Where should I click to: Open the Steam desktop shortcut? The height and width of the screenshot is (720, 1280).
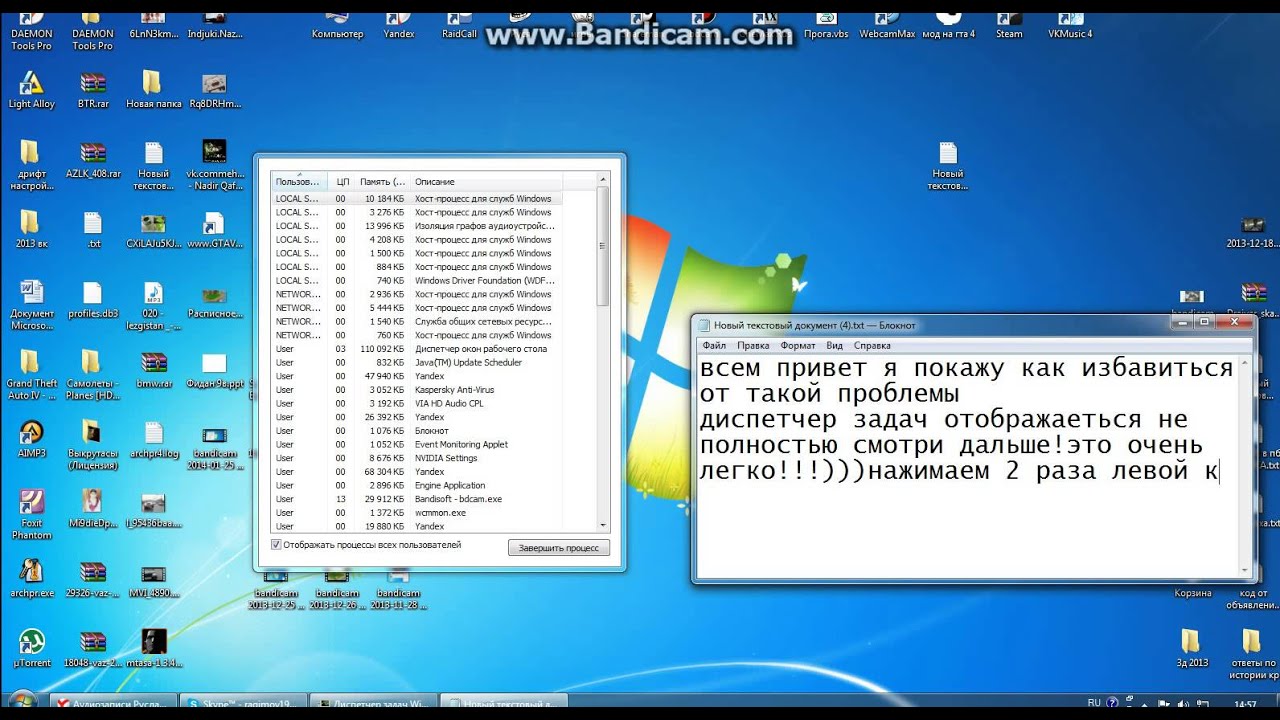click(1009, 26)
